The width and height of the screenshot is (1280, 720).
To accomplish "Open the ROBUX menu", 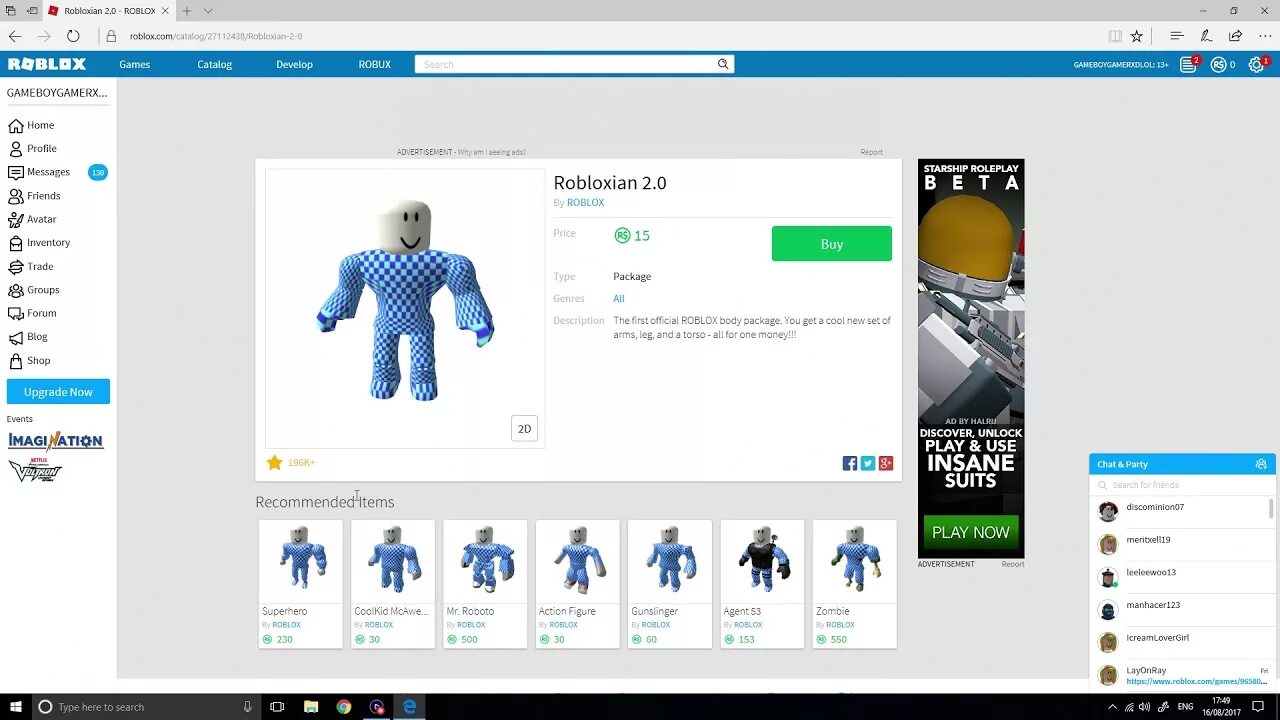I will (375, 64).
